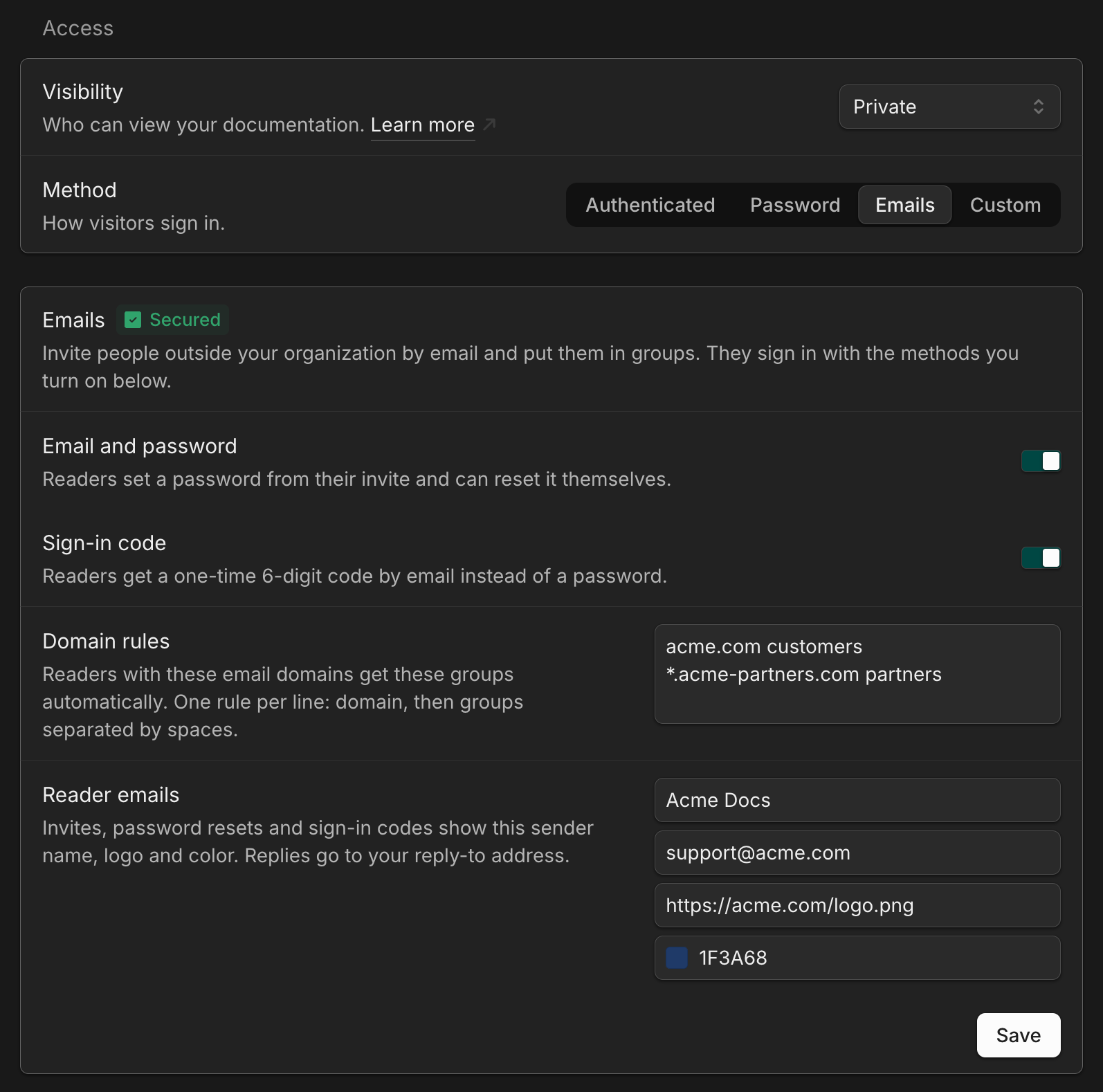Select the Emails method tab
The image size is (1103, 1092).
(905, 205)
